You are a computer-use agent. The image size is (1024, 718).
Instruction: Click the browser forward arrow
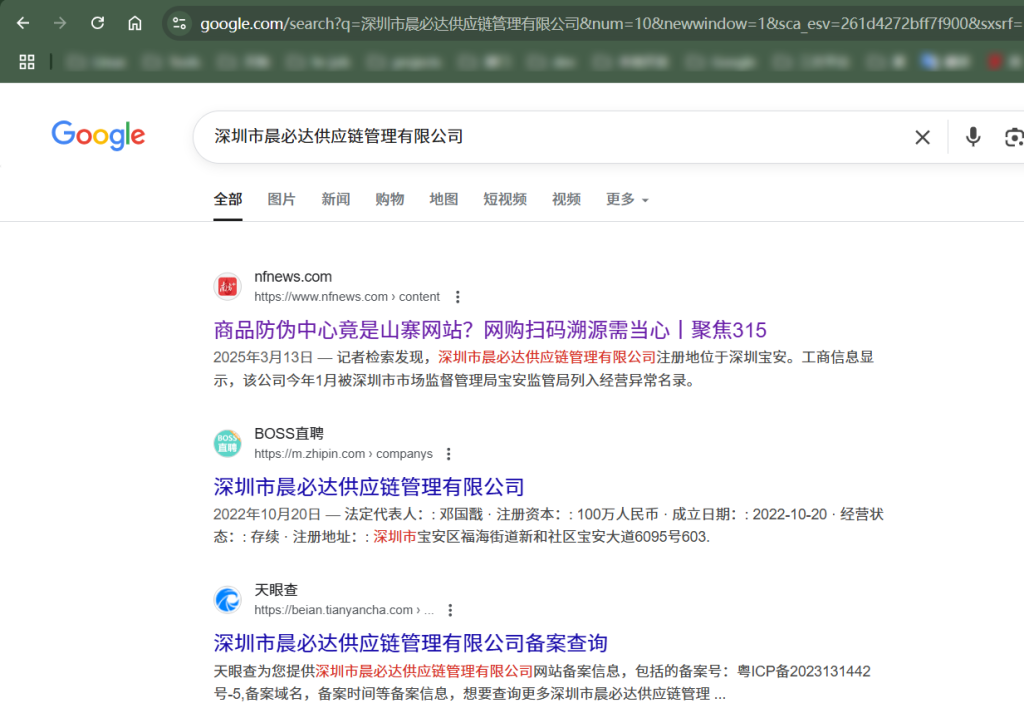pyautogui.click(x=60, y=24)
